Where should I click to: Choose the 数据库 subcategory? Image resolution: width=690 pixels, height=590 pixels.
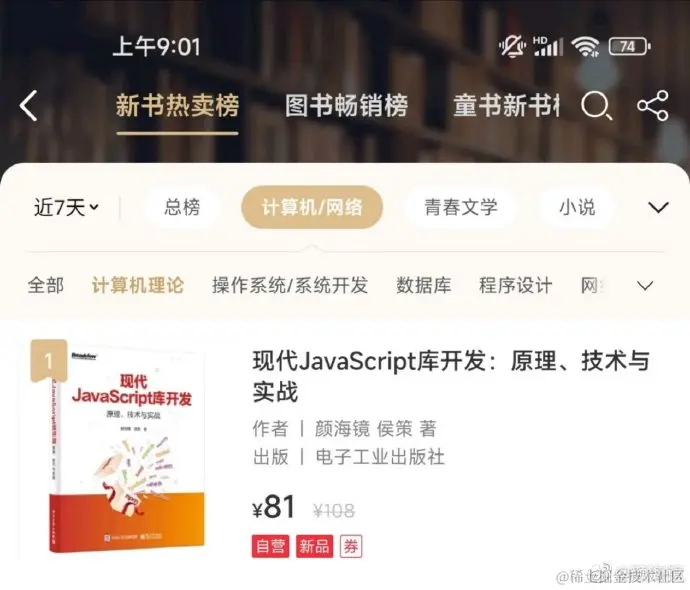(423, 286)
